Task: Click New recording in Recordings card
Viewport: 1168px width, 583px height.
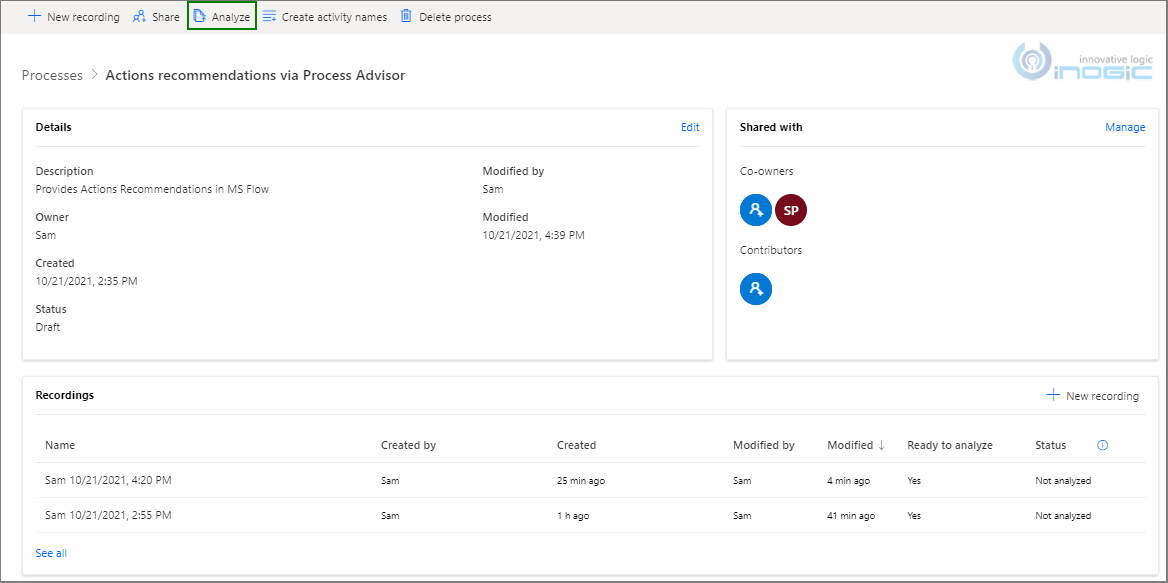Action: [x=1092, y=396]
